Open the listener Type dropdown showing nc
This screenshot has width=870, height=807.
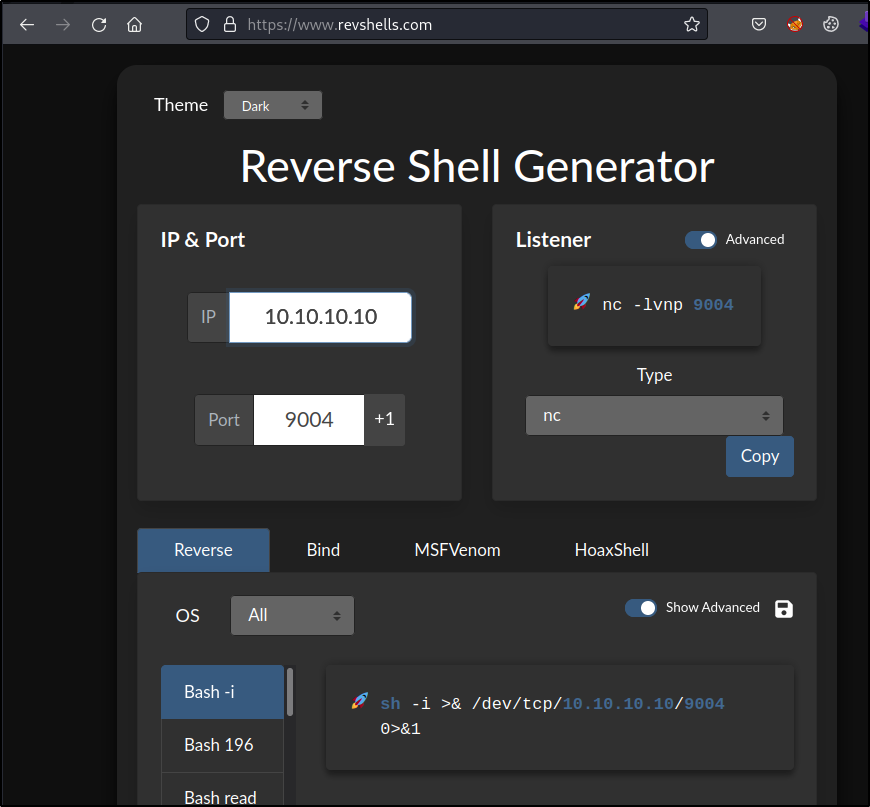tap(654, 415)
